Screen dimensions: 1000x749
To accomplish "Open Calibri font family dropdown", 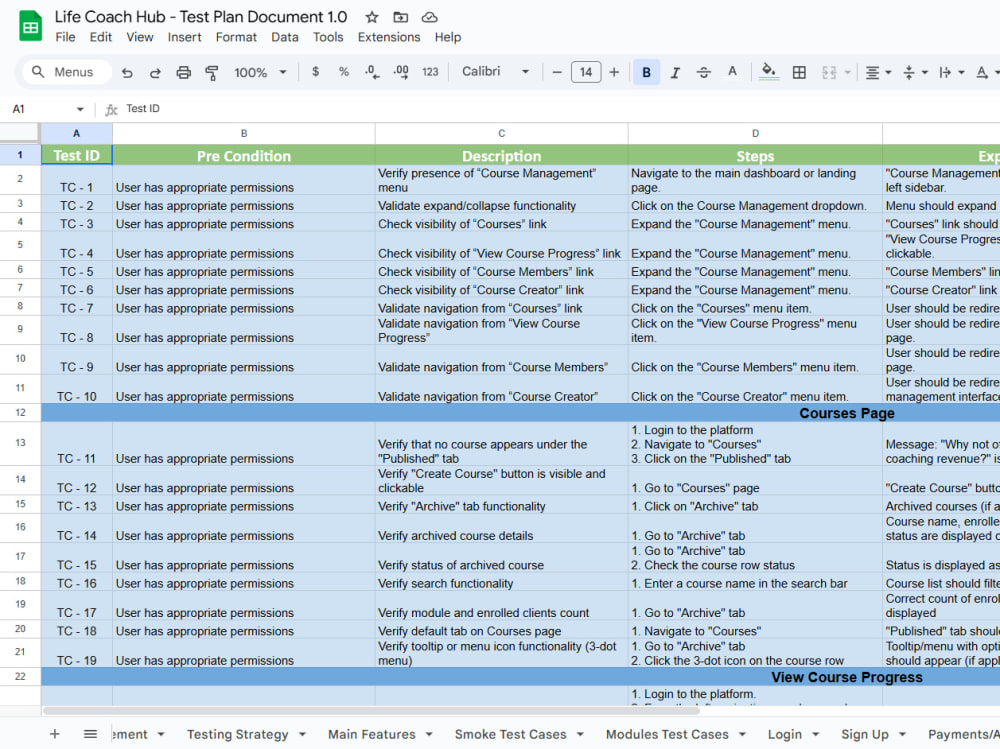I will click(x=496, y=71).
